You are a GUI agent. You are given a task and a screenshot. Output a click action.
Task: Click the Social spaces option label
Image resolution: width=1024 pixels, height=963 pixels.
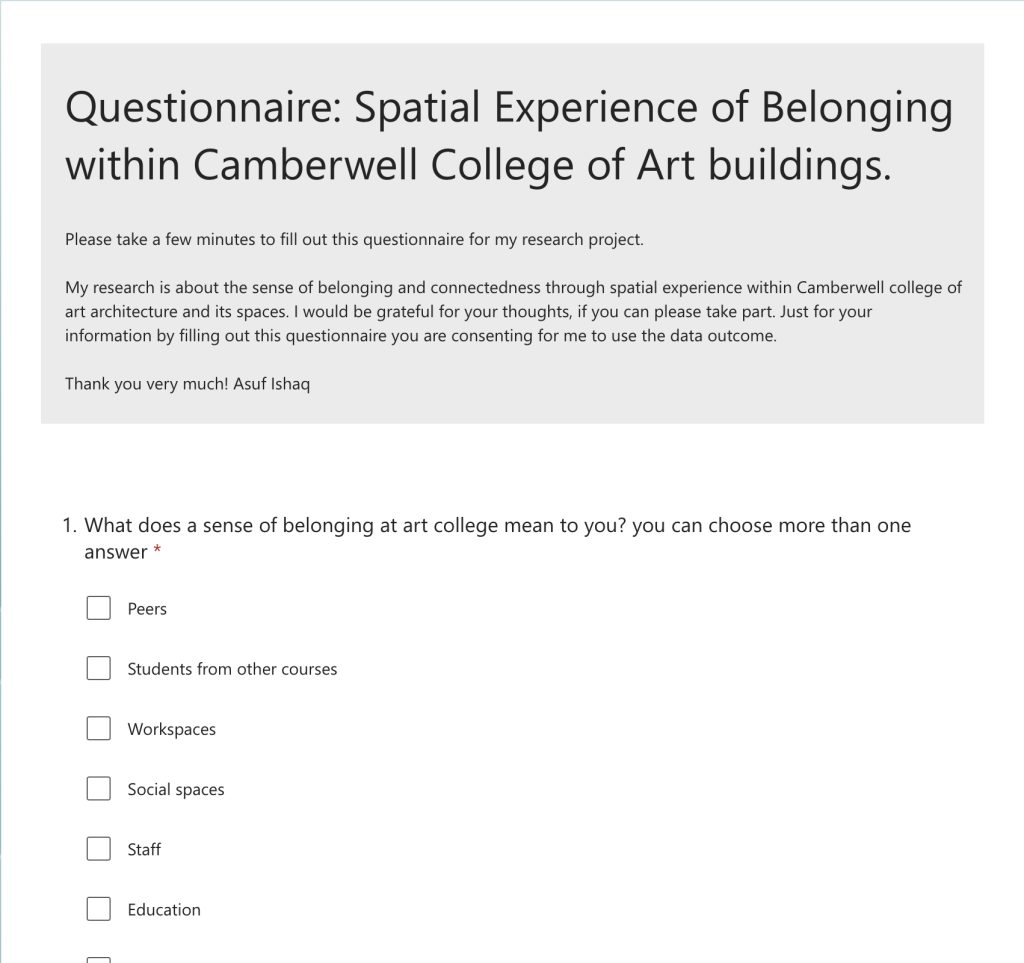[x=176, y=789]
